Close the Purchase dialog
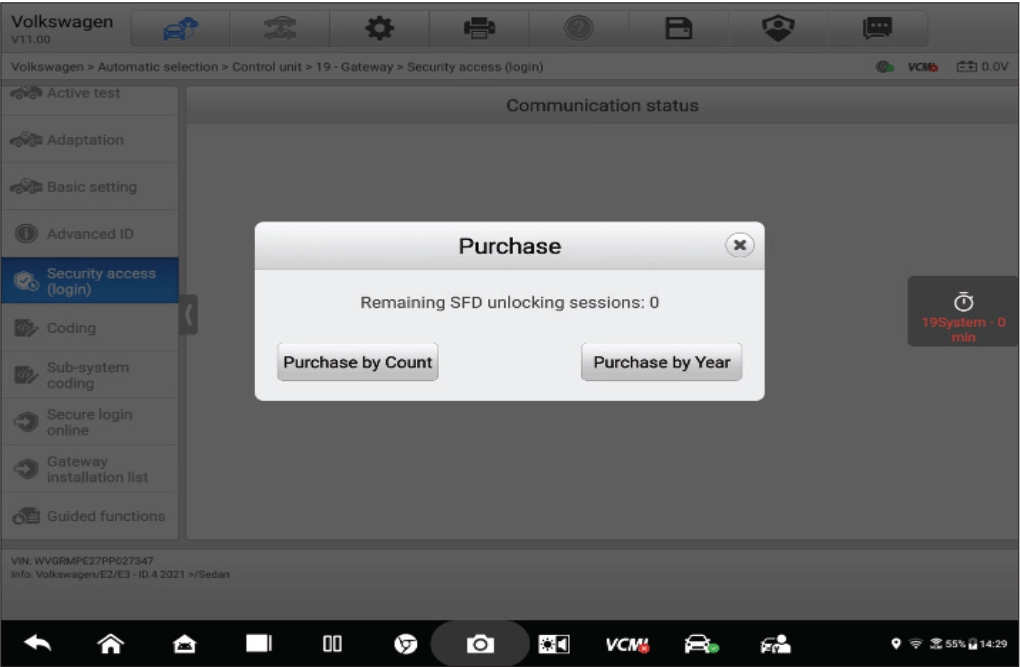This screenshot has width=1020, height=667. pyautogui.click(x=739, y=245)
